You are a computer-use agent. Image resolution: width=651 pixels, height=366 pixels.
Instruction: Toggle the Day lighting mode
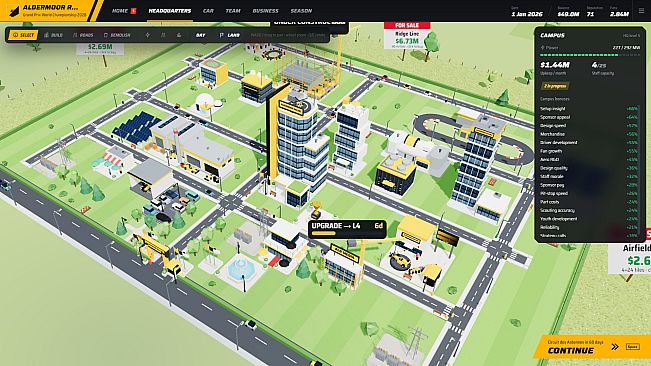pos(201,35)
